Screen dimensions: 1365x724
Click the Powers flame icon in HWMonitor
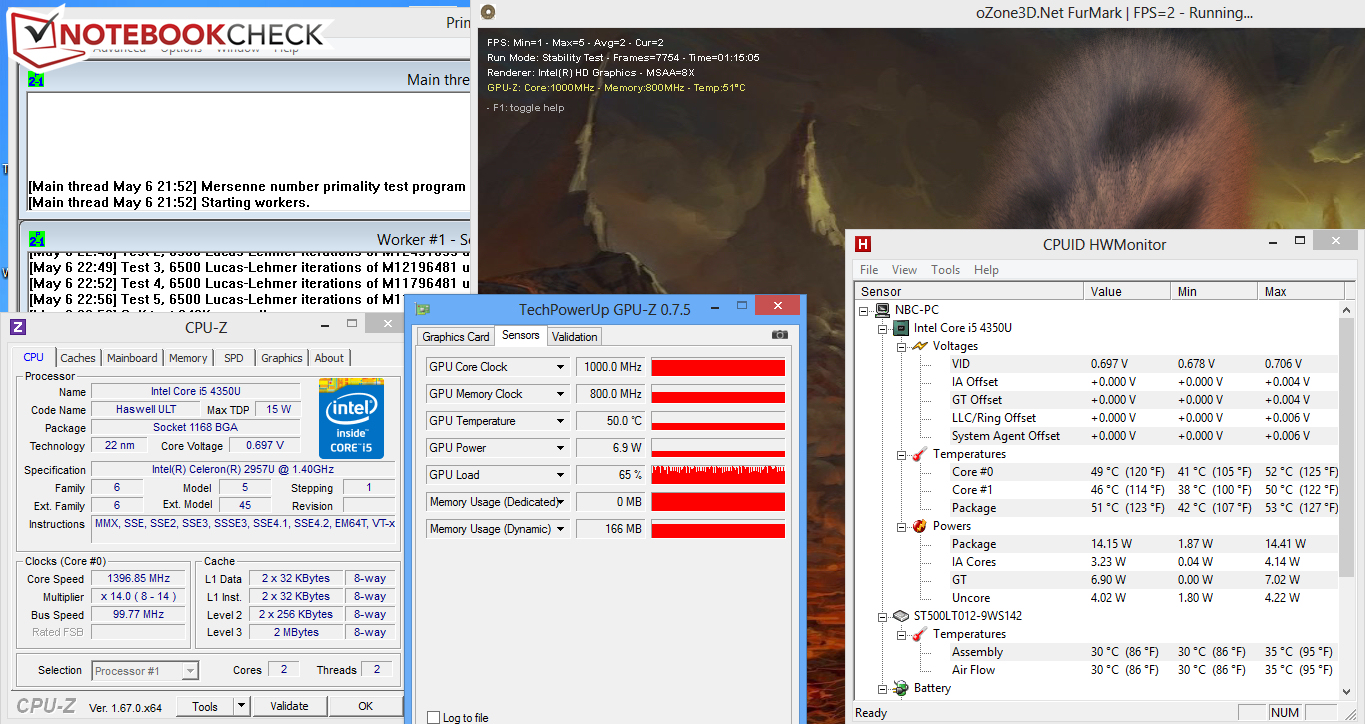tap(919, 526)
